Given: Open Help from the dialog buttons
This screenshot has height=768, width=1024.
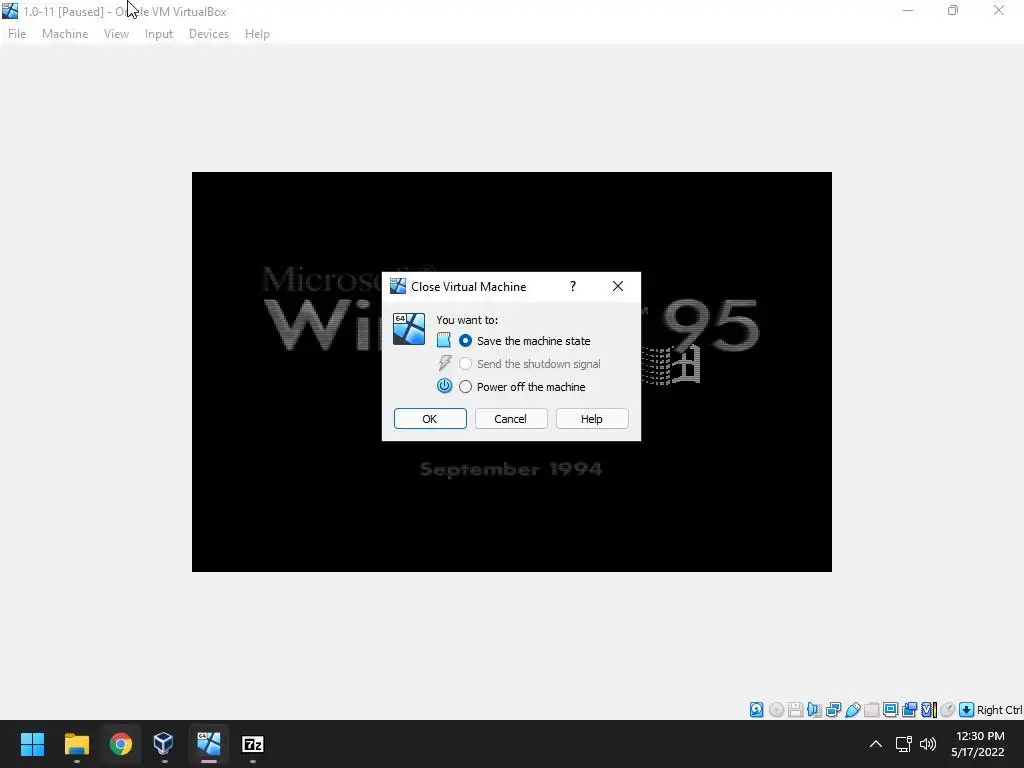Looking at the screenshot, I should pos(592,419).
